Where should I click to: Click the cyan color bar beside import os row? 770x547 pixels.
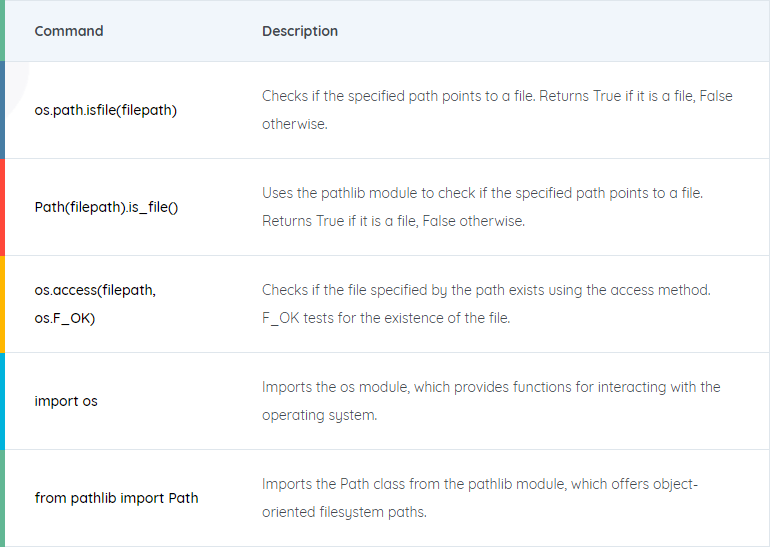tap(2, 401)
